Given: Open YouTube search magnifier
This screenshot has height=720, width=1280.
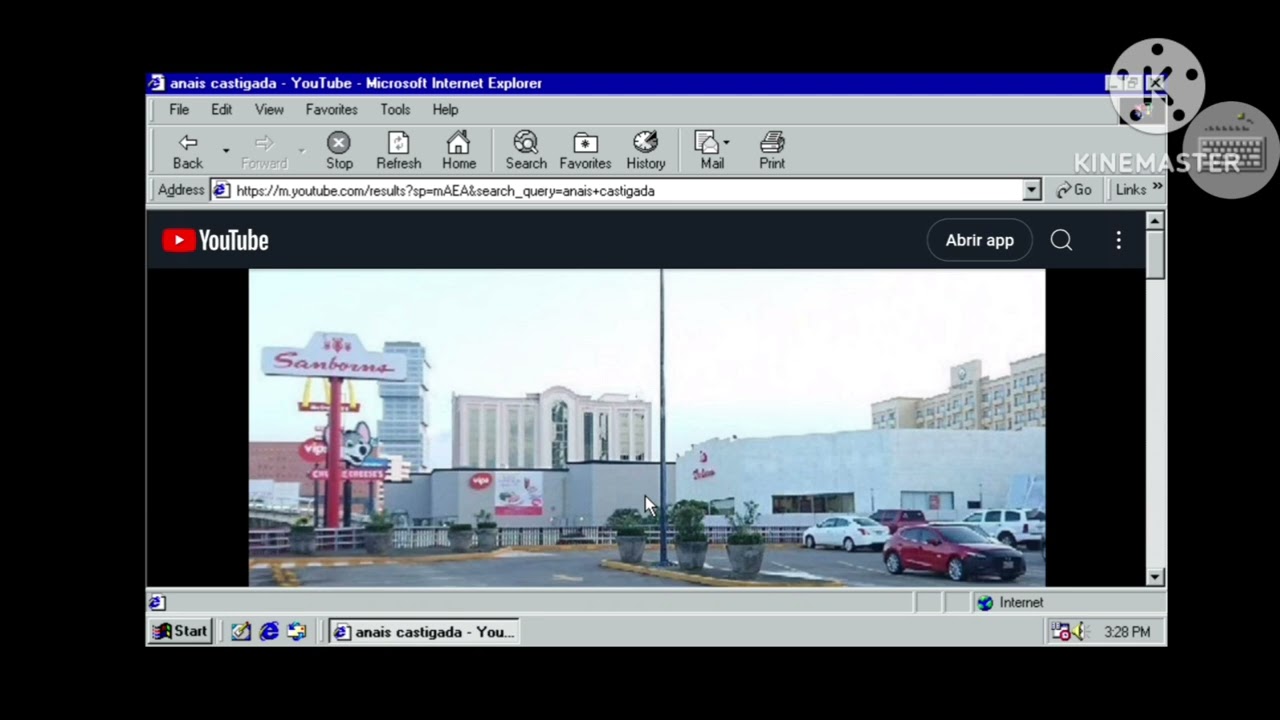Looking at the screenshot, I should (x=1061, y=240).
